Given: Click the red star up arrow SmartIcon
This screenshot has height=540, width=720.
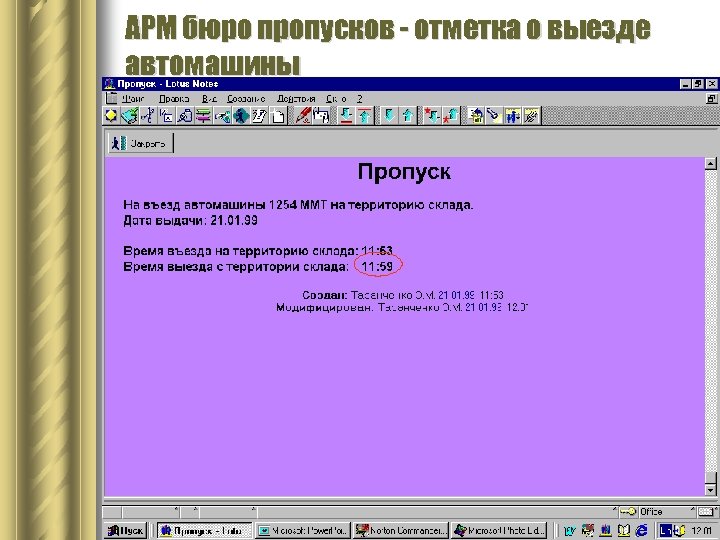Looking at the screenshot, I should (451, 116).
